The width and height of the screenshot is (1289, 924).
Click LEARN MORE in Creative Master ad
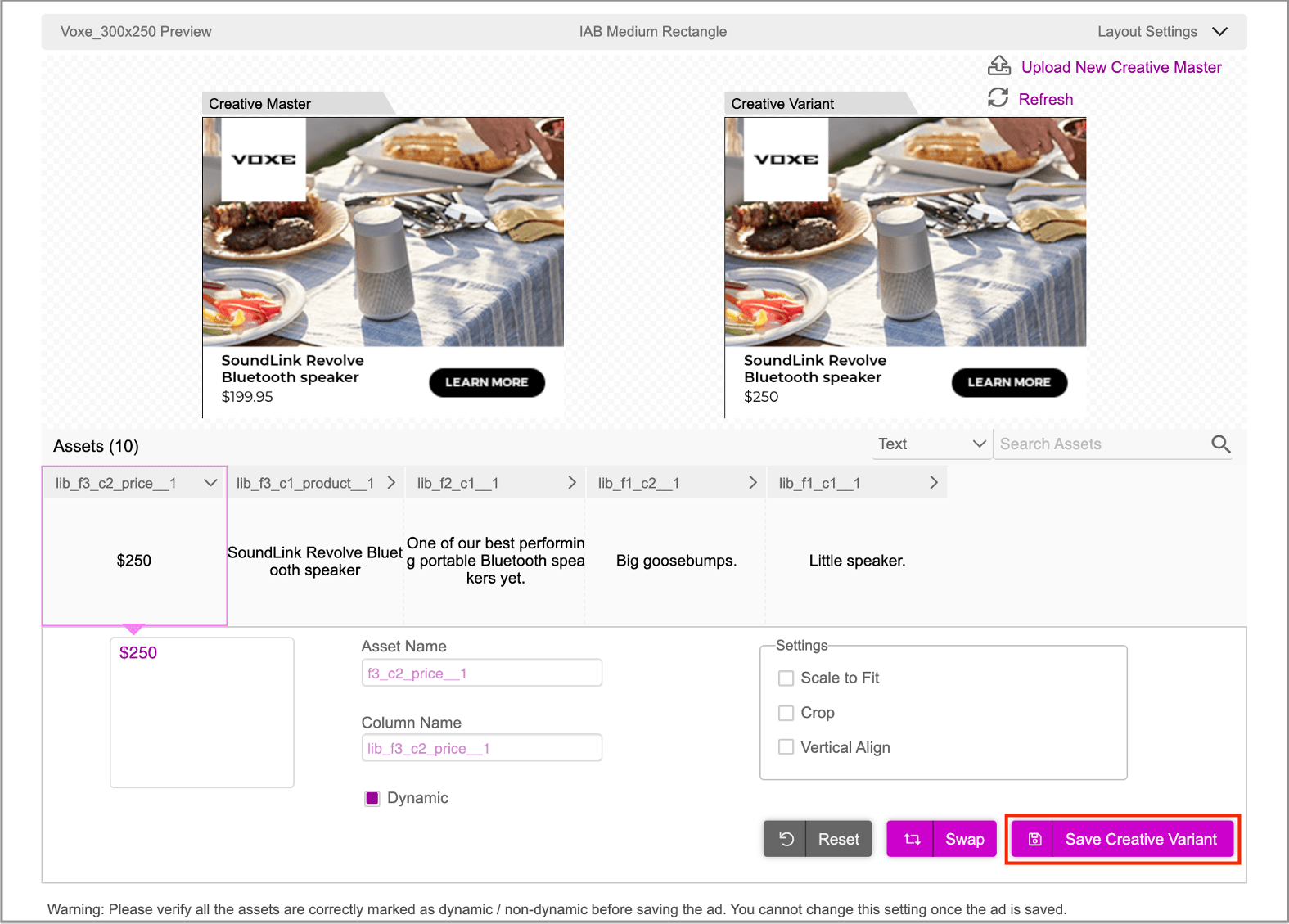coord(487,382)
